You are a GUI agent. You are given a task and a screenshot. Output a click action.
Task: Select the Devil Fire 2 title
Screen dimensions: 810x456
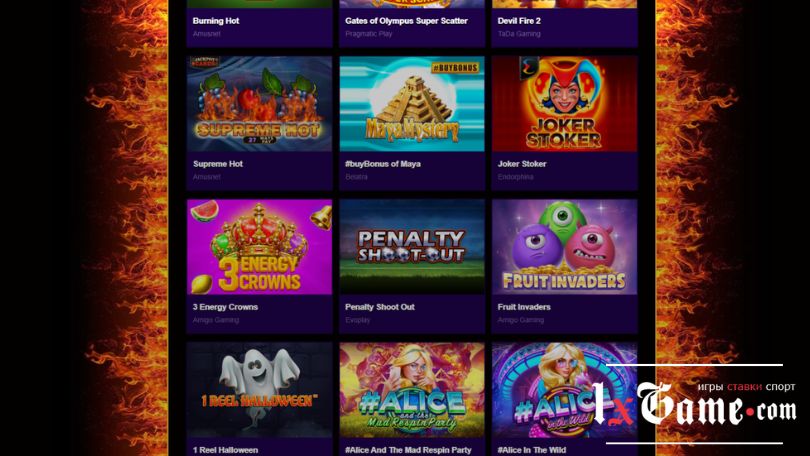pyautogui.click(x=519, y=21)
